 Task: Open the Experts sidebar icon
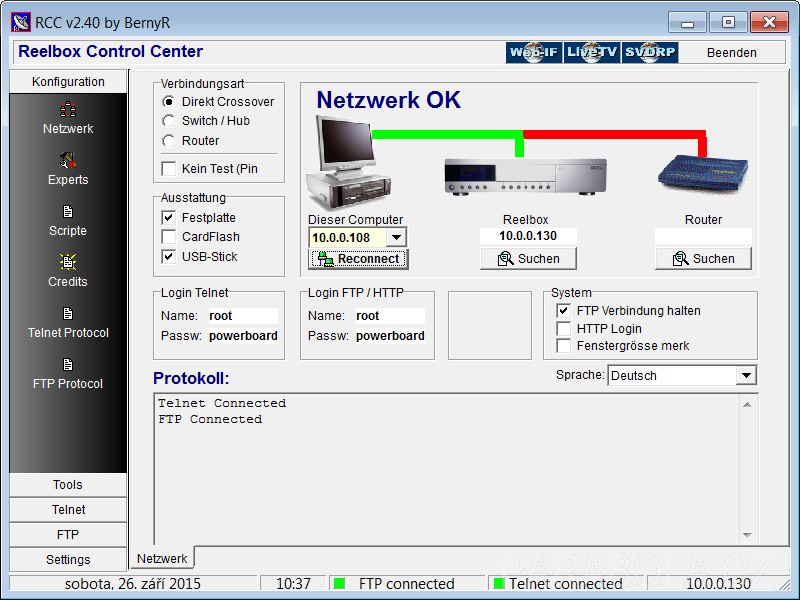(68, 160)
